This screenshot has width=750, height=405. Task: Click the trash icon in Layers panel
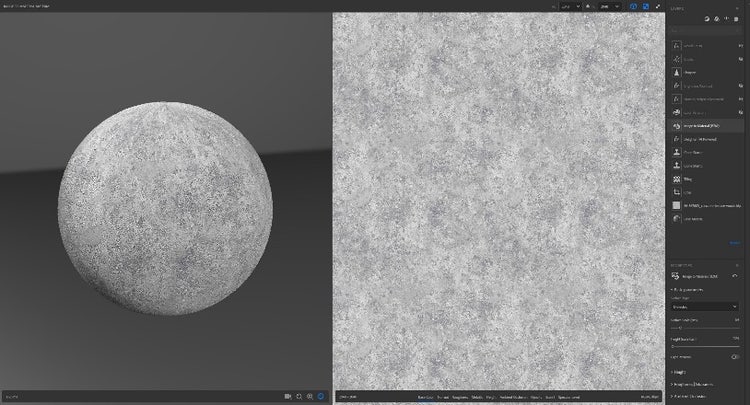click(x=736, y=19)
